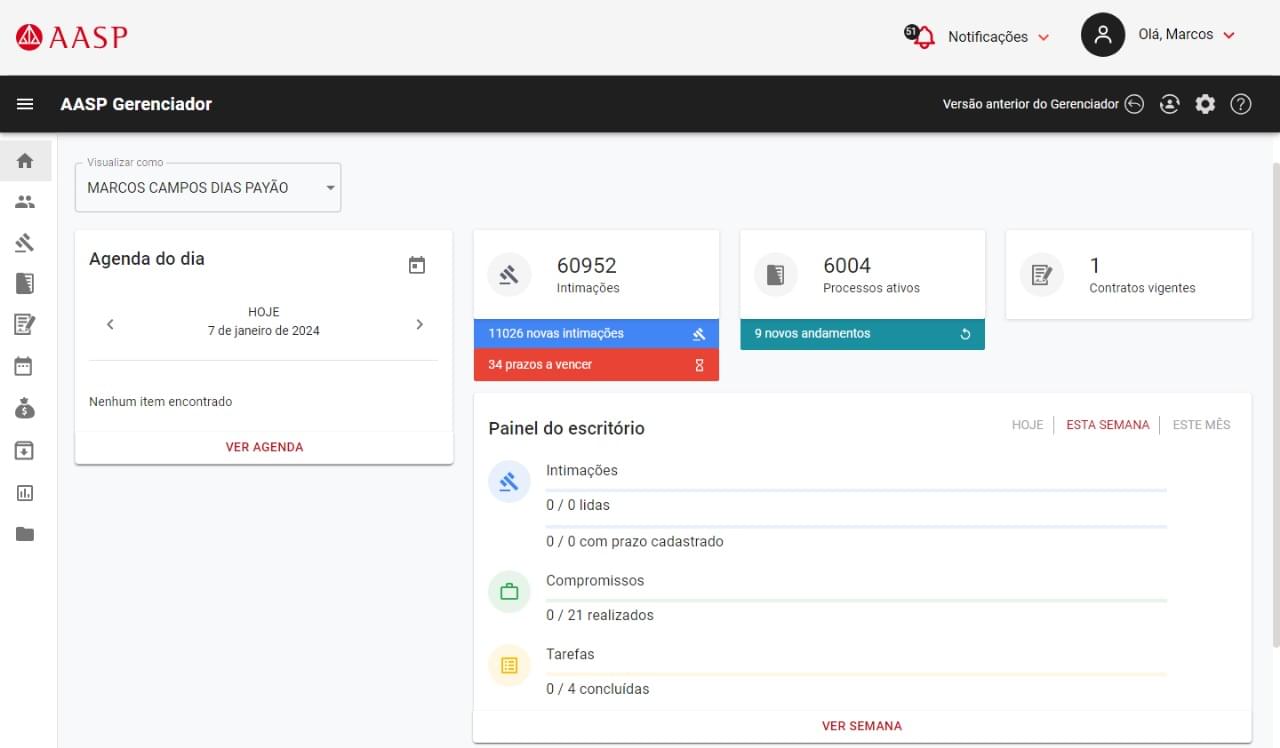Click the page vertical scrollbar
The image size is (1280, 748).
click(x=1275, y=404)
